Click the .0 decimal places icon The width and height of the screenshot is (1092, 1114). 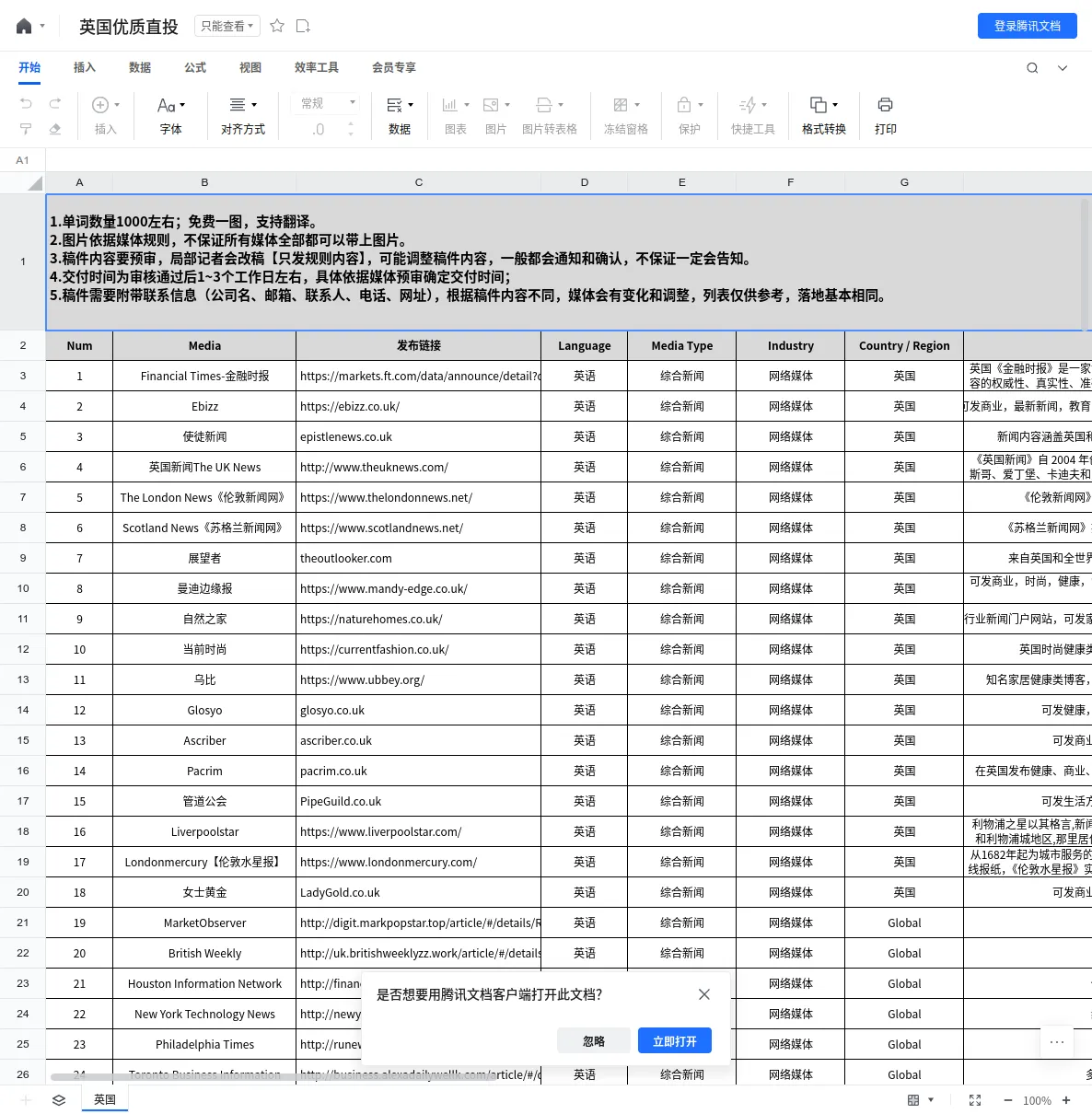pyautogui.click(x=318, y=130)
